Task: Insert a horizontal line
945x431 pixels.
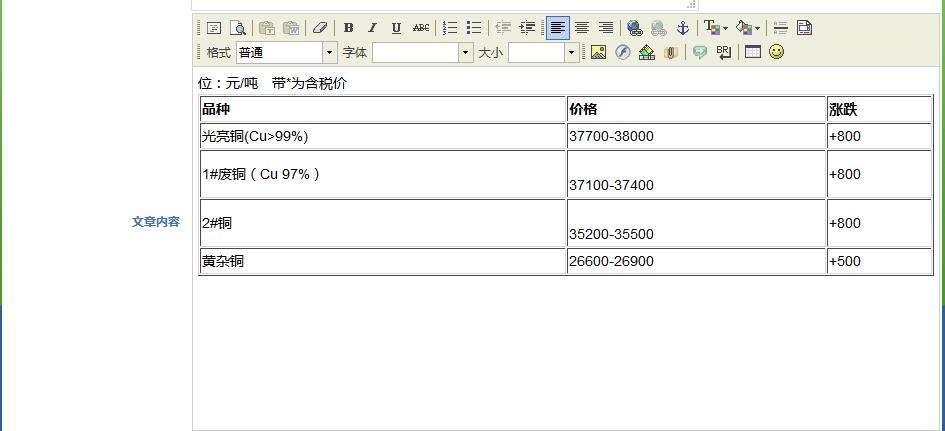Action: tap(780, 28)
